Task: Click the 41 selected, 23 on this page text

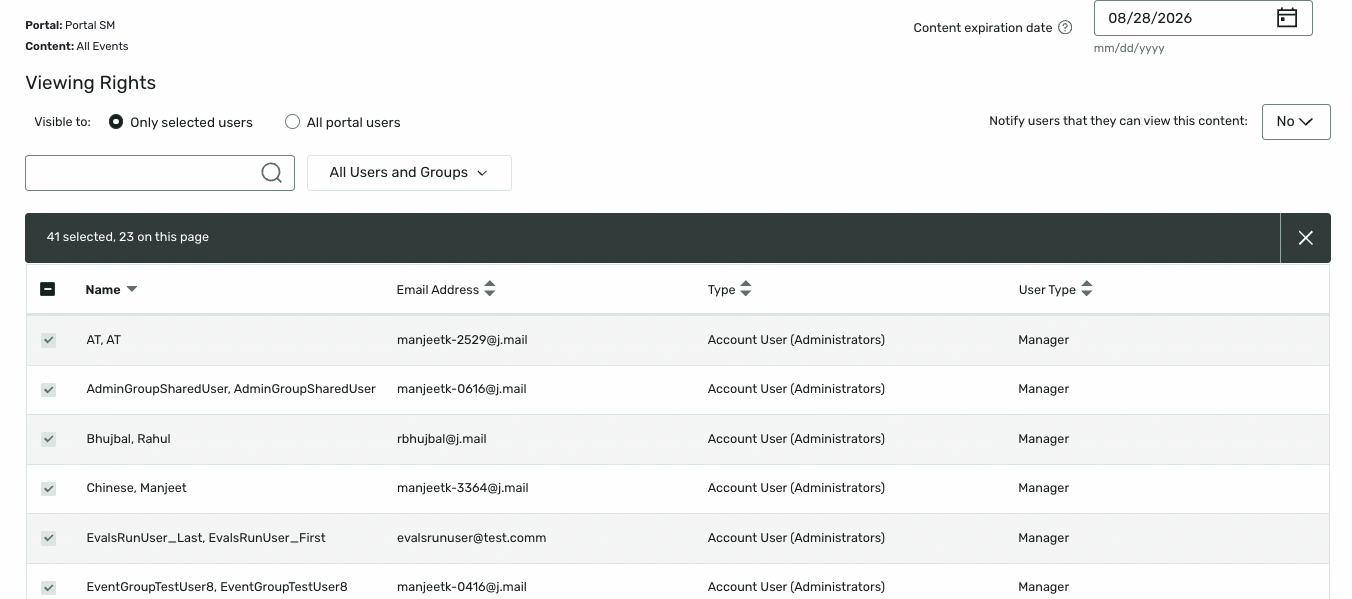Action: coord(128,237)
